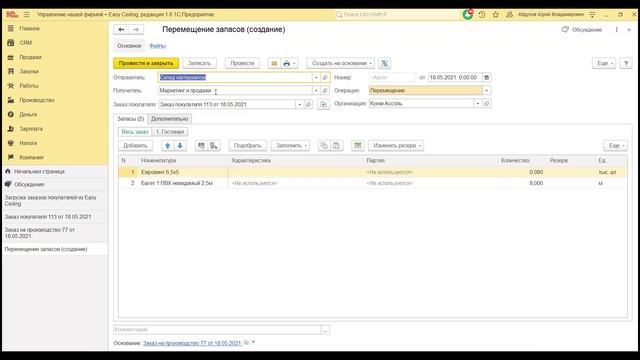Select the Весь заказ filter tab
The image size is (640, 360).
click(x=135, y=132)
